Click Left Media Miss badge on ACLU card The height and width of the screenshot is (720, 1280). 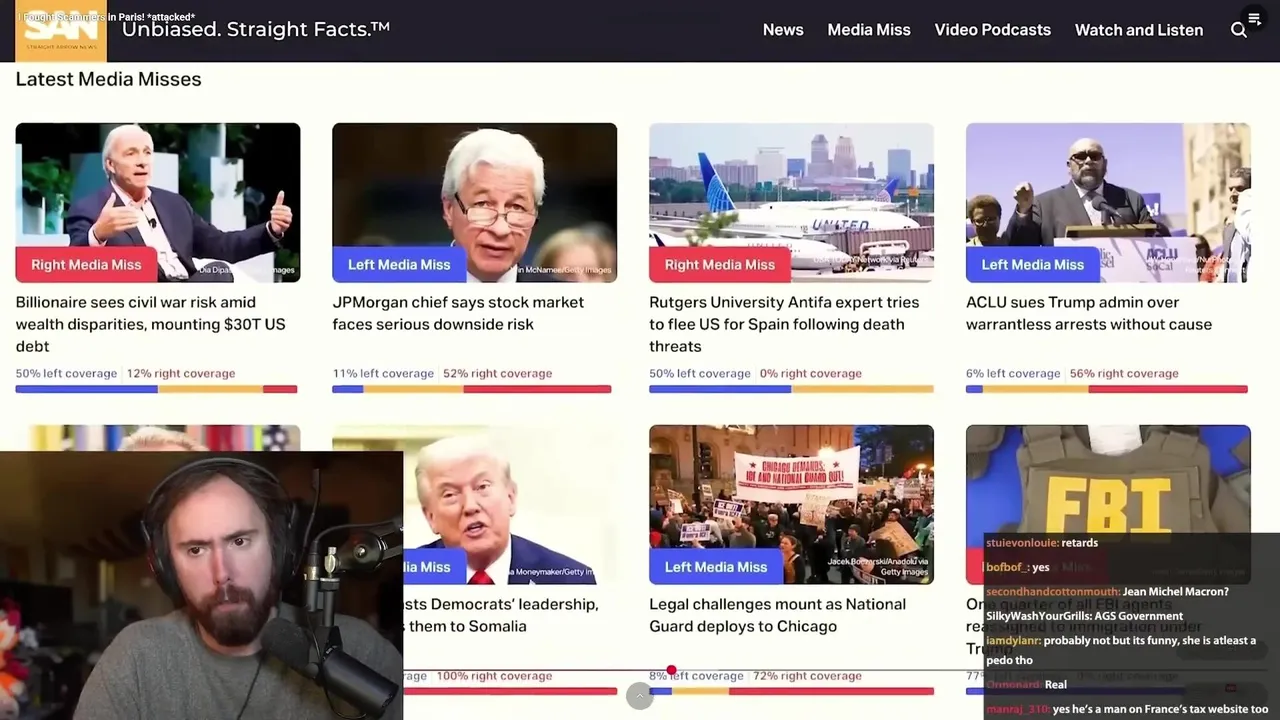coord(1032,265)
